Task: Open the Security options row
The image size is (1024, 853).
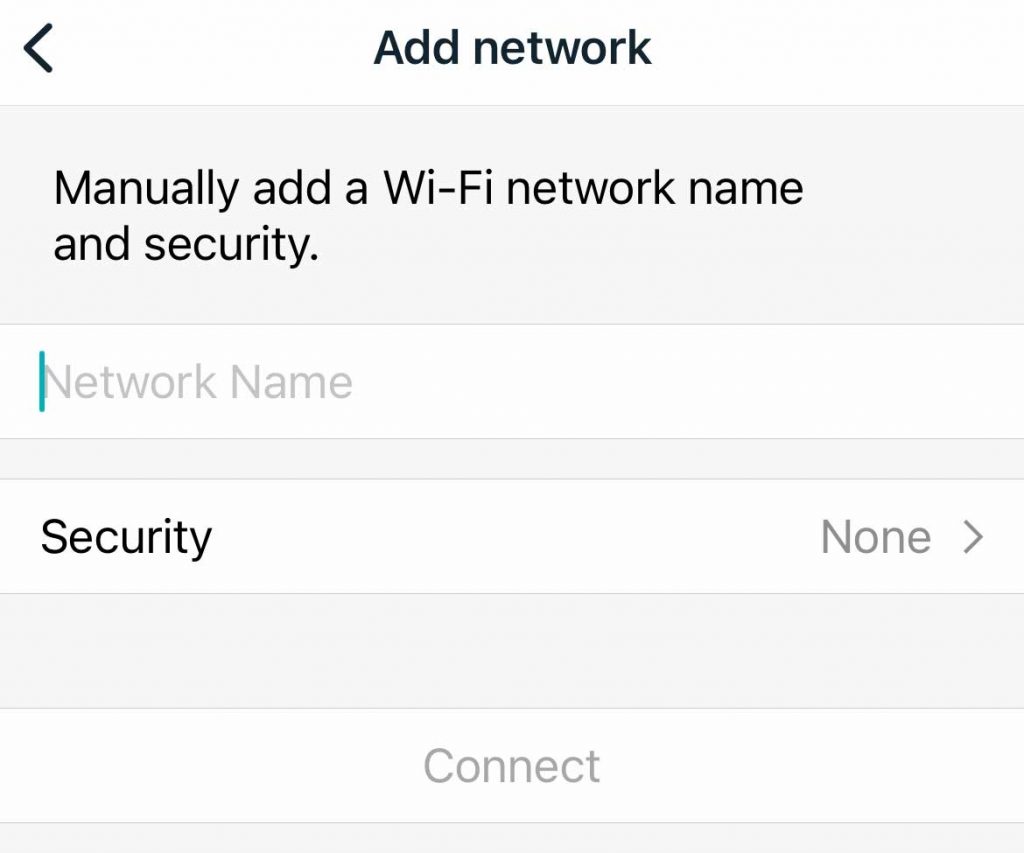Action: coord(512,537)
